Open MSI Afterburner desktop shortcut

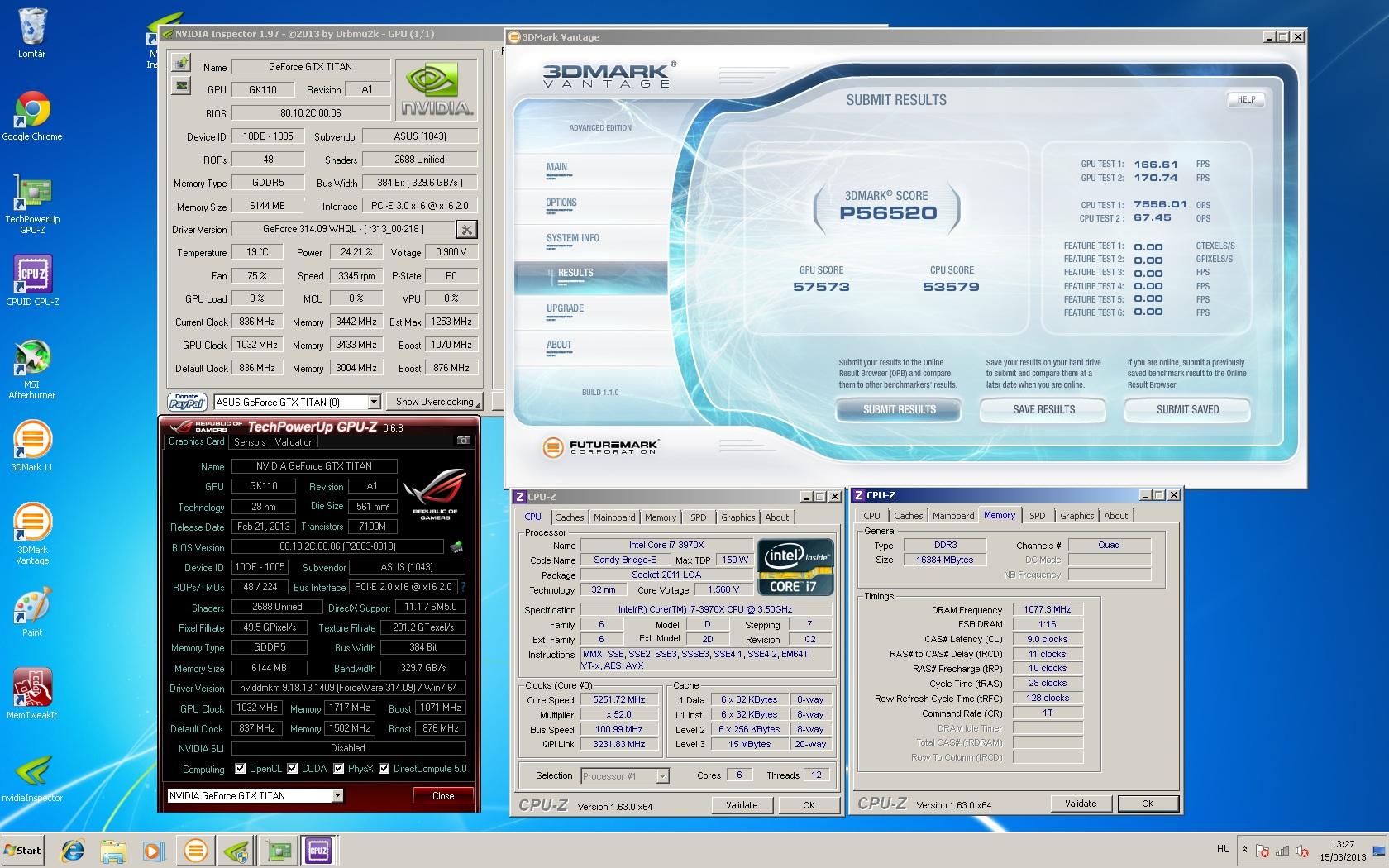pos(32,369)
